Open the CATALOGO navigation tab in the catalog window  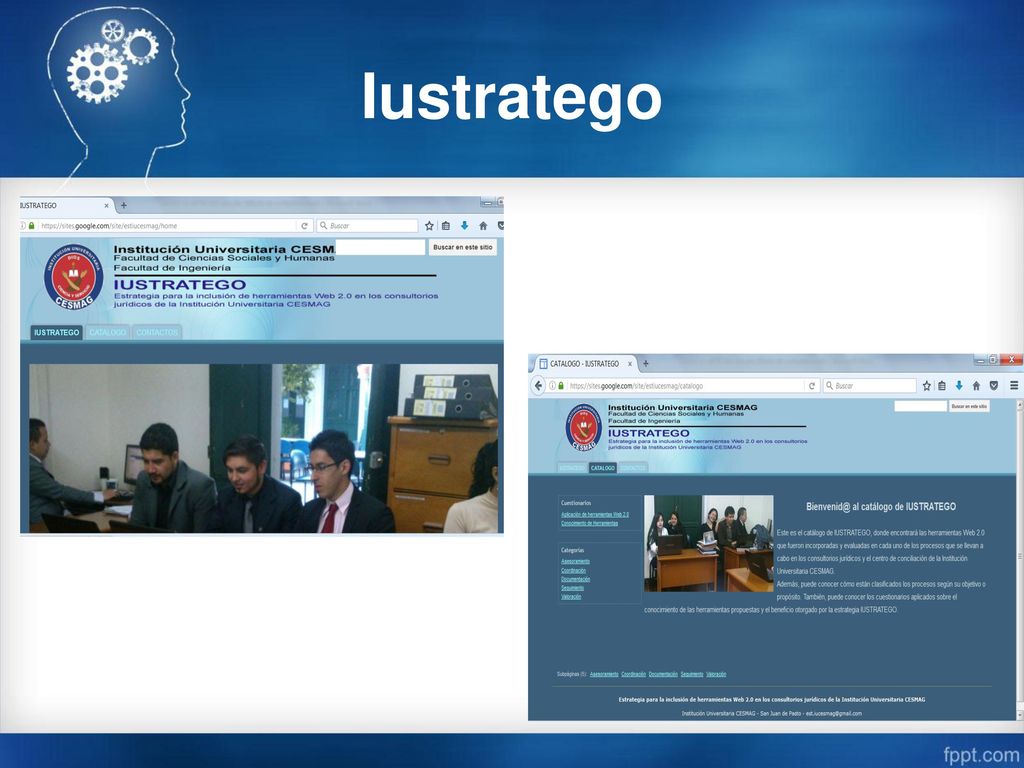pos(602,468)
